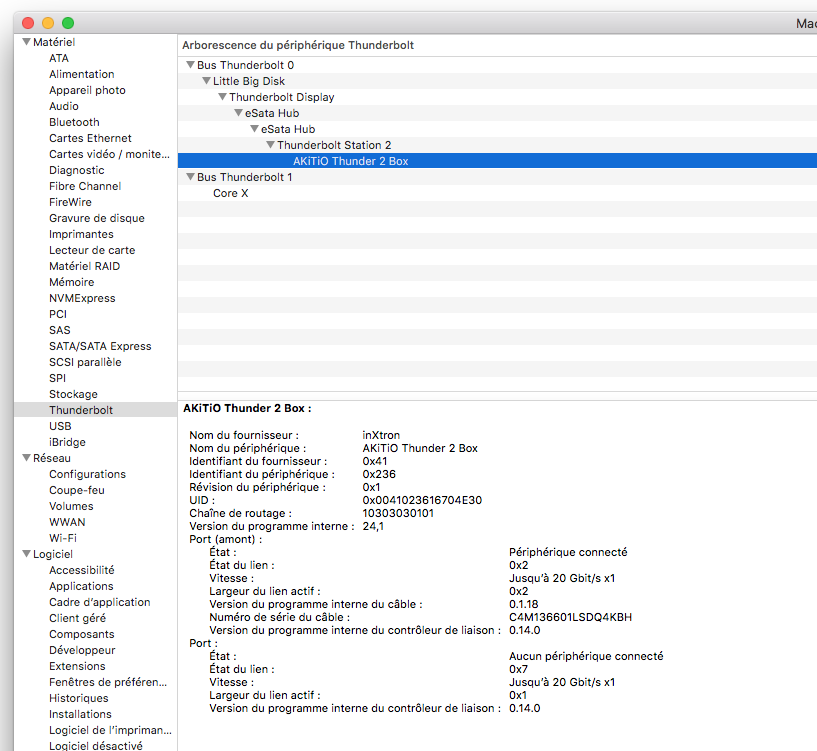Image resolution: width=817 pixels, height=751 pixels.
Task: Collapse the Bus Thunderbolt 1 disclosure triangle
Action: click(x=191, y=177)
